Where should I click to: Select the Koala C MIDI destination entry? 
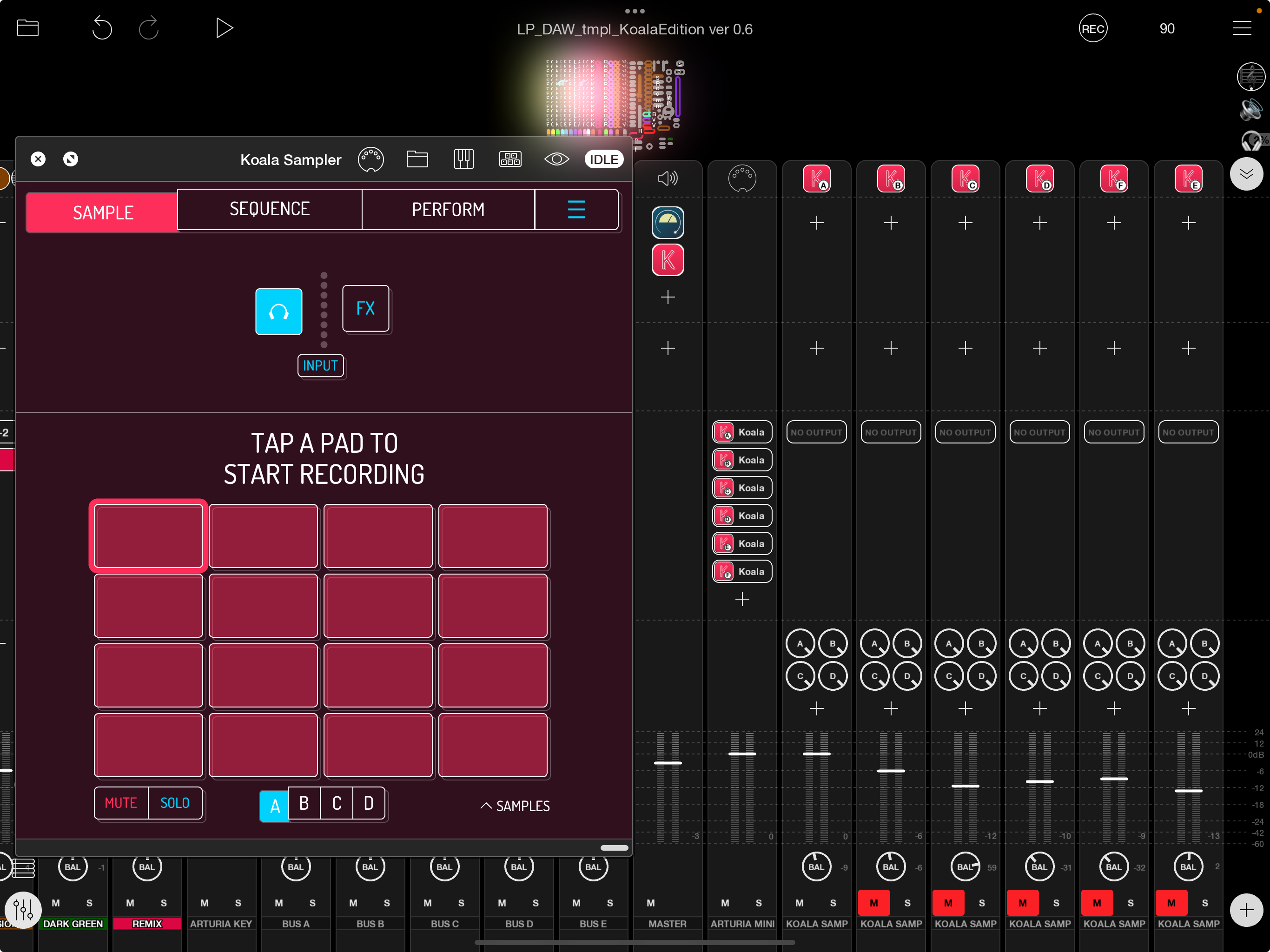(742, 488)
